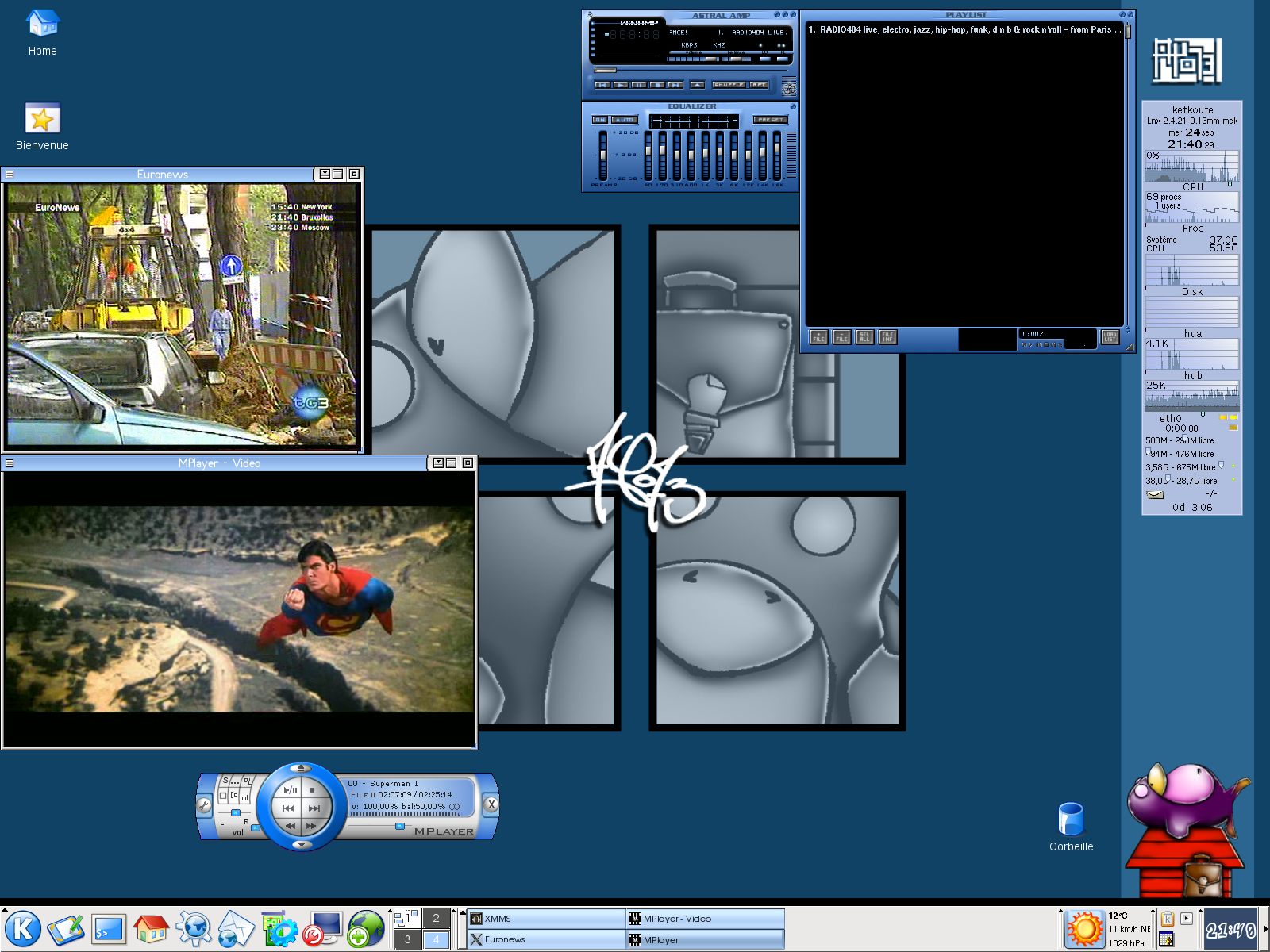Screen dimensions: 1270x952
Task: Click MPlayer seek position slider
Action: (399, 826)
